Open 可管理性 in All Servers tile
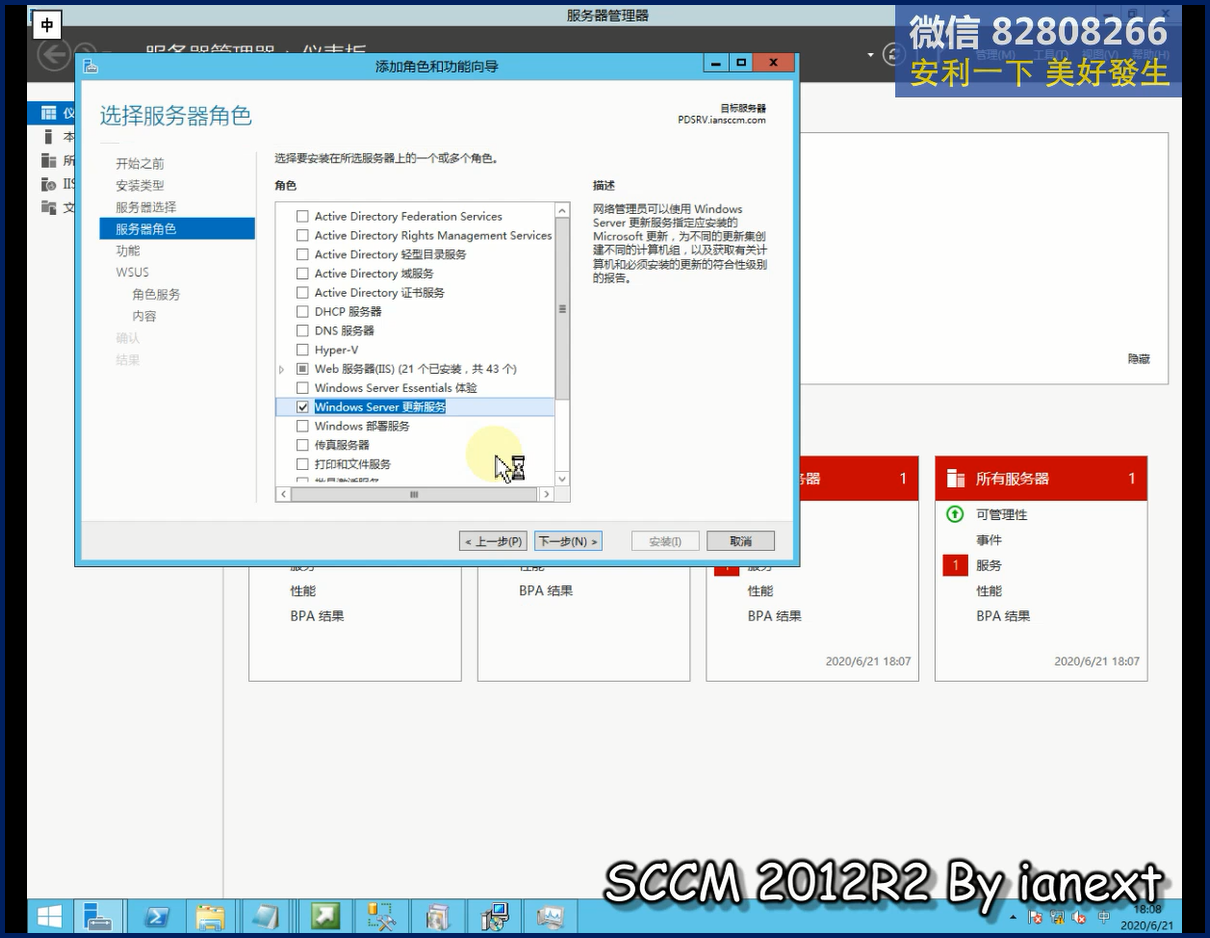 coord(1002,514)
